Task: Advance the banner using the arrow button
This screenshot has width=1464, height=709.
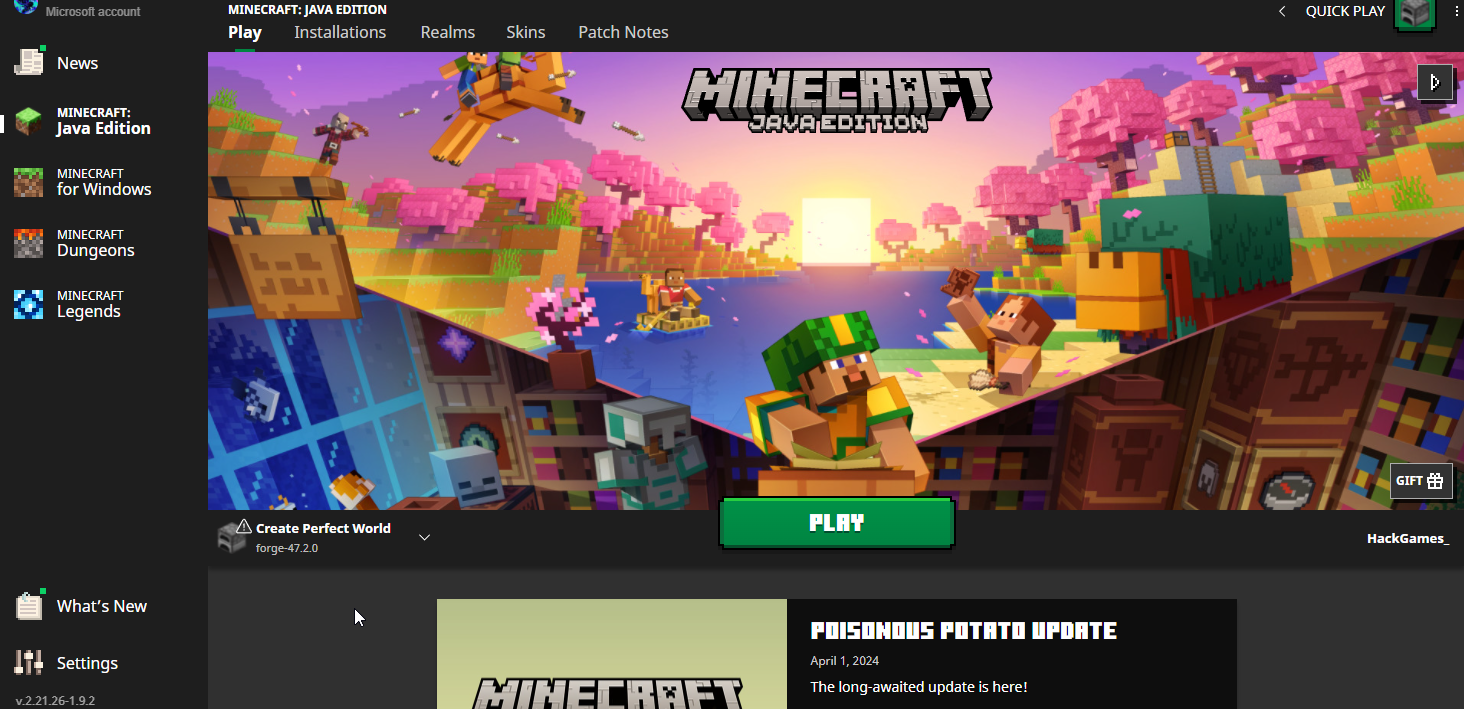Action: [x=1435, y=82]
